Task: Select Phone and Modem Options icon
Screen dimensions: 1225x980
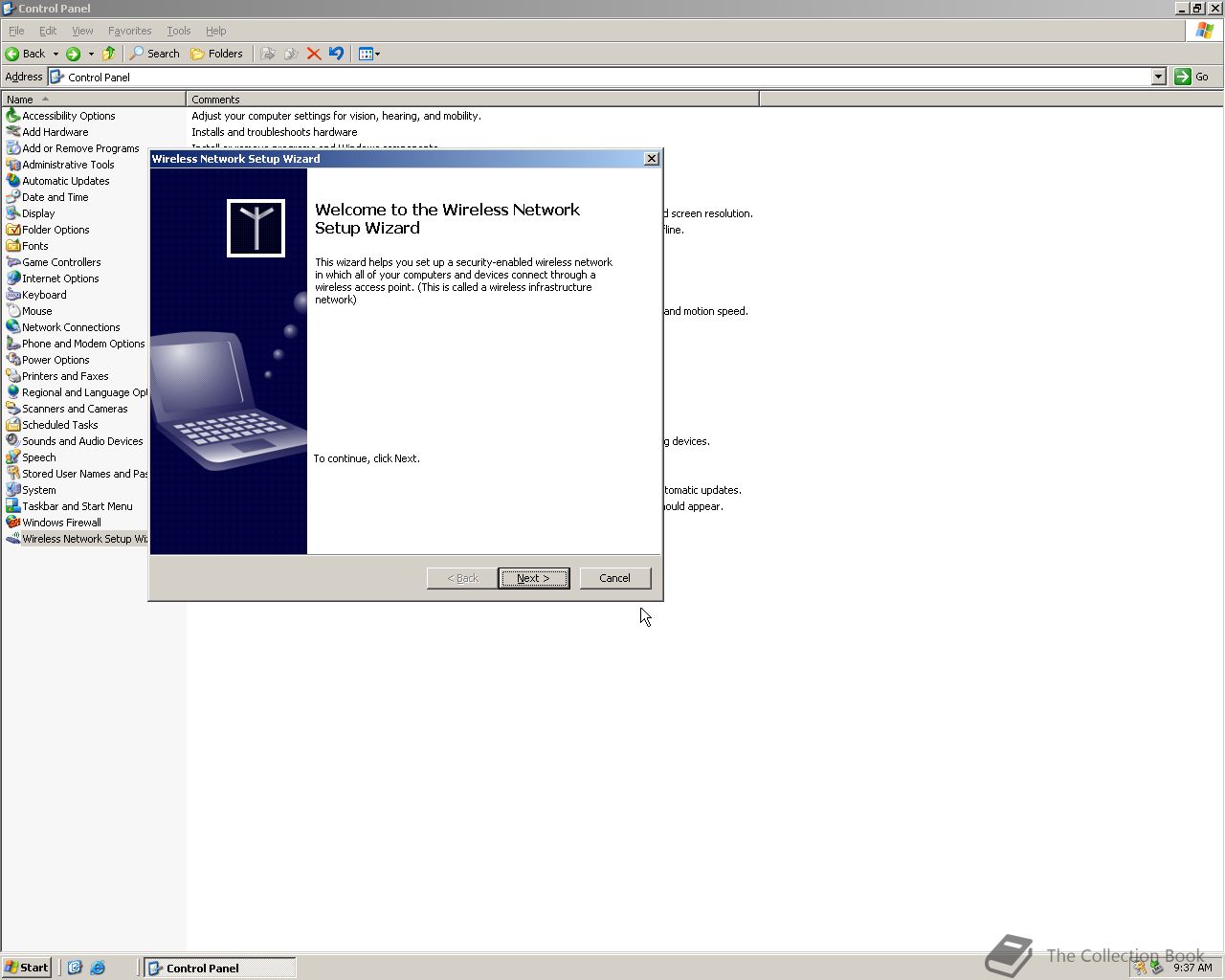Action: tap(13, 344)
